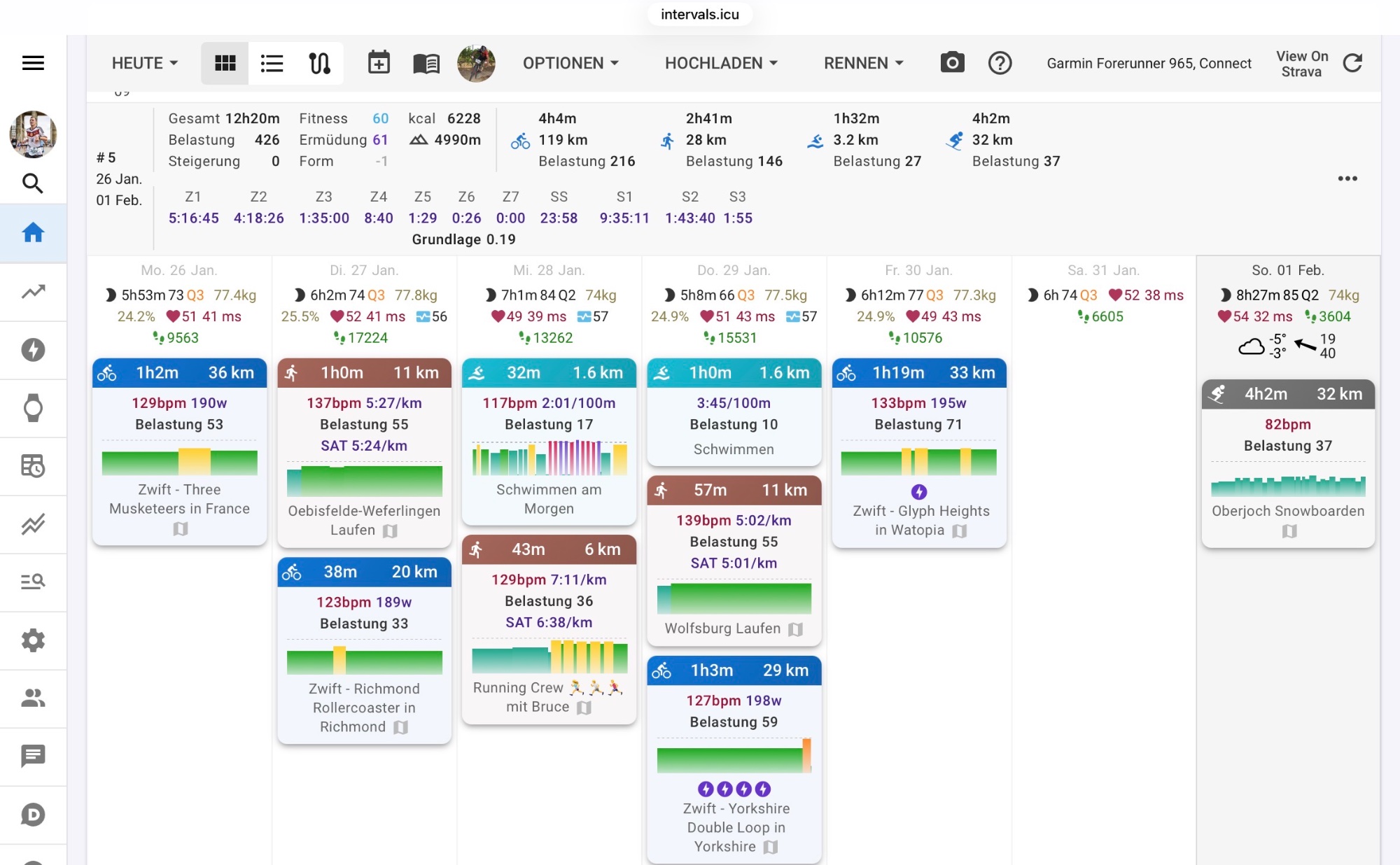Click the camera screenshot icon
The height and width of the screenshot is (865, 1400).
pyautogui.click(x=952, y=63)
